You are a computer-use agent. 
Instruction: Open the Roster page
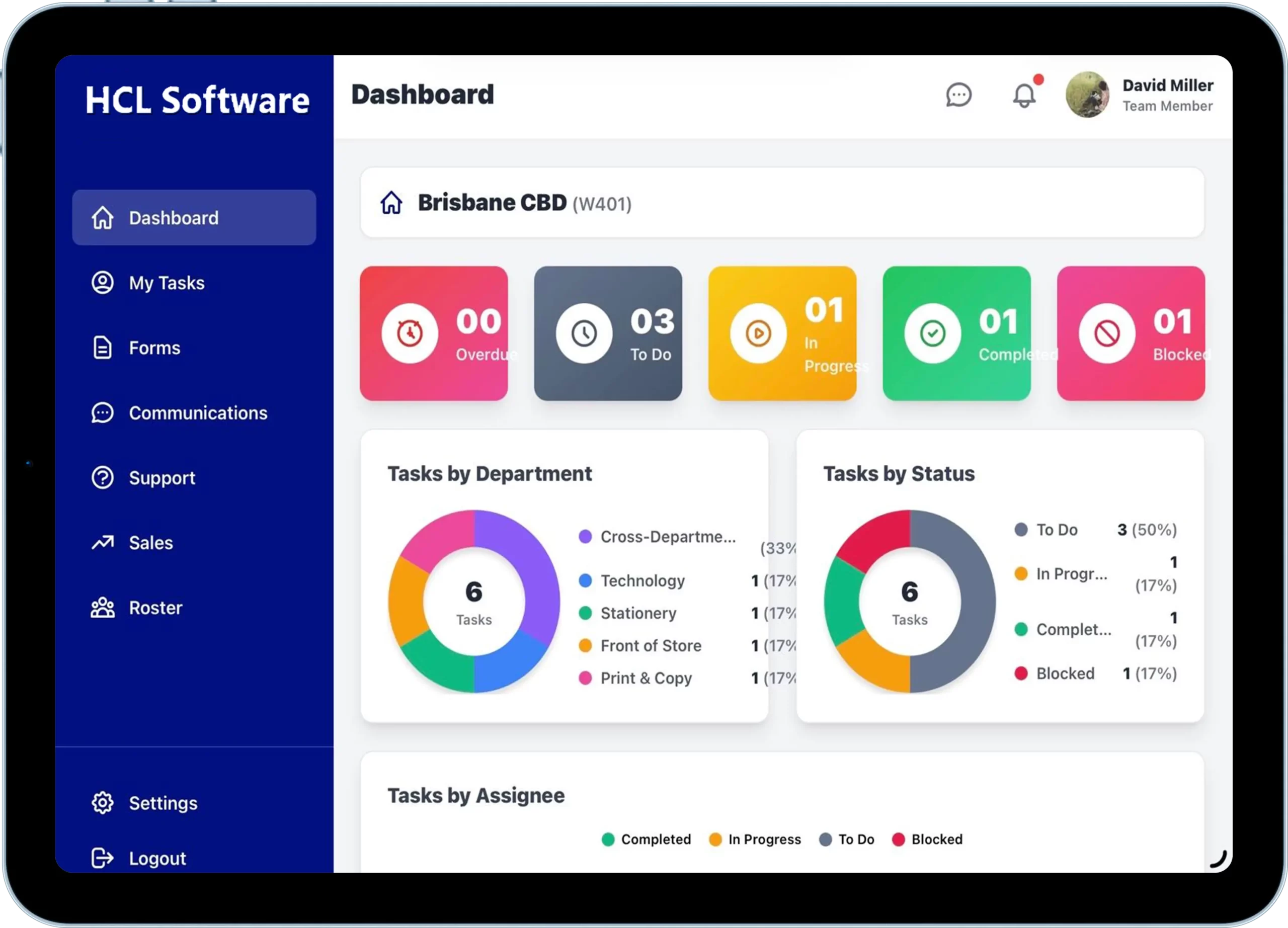coord(155,607)
